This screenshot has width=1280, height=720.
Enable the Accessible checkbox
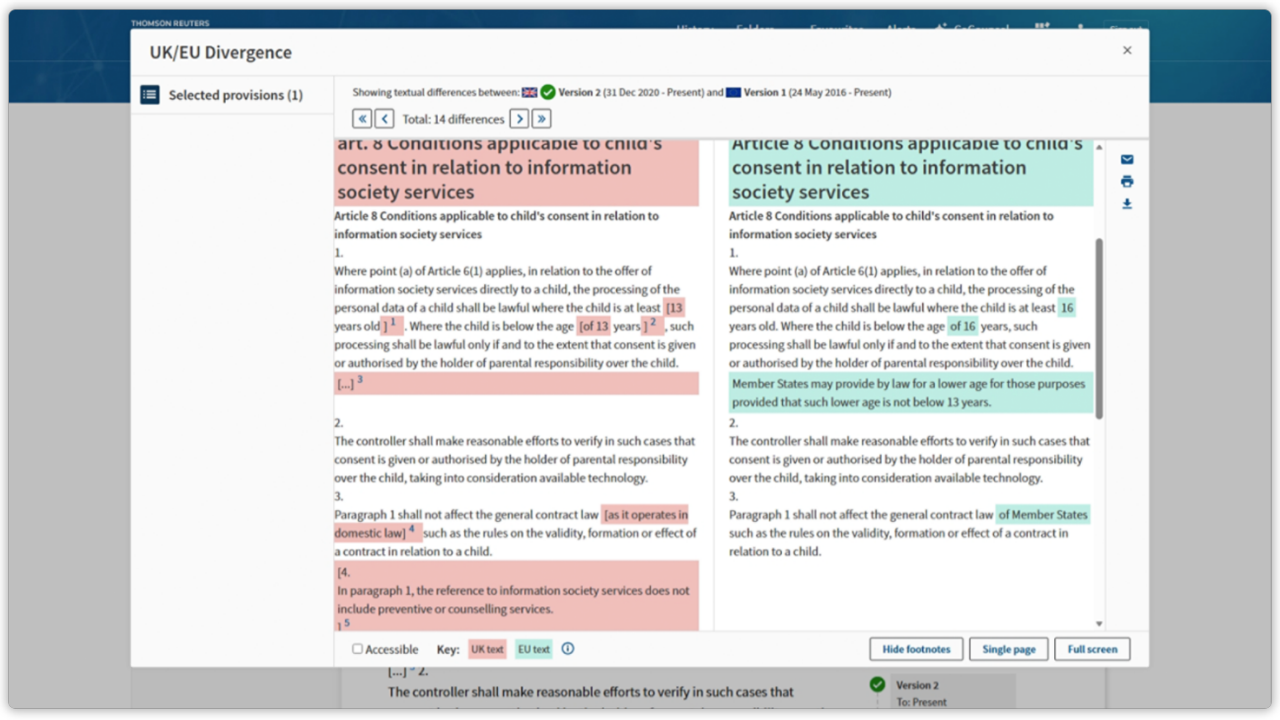tap(357, 649)
